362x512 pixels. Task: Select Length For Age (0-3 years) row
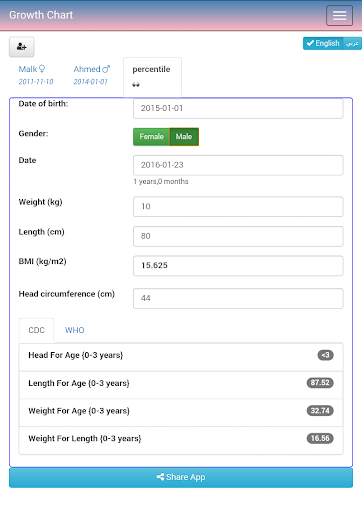[x=181, y=385]
